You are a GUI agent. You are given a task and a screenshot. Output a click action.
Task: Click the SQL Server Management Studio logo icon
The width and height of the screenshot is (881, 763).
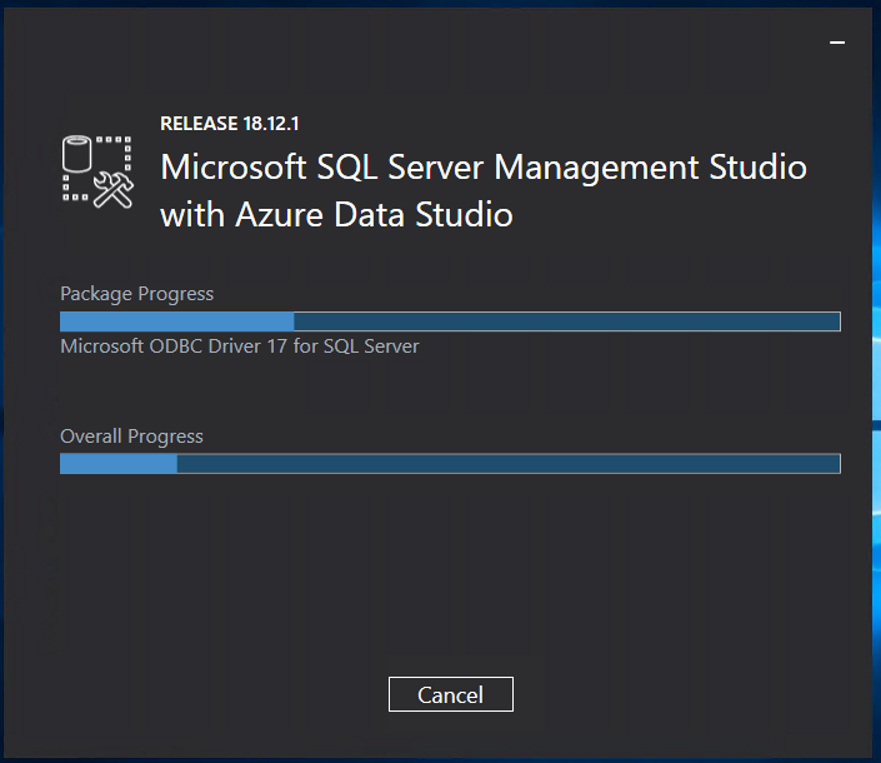click(x=98, y=172)
